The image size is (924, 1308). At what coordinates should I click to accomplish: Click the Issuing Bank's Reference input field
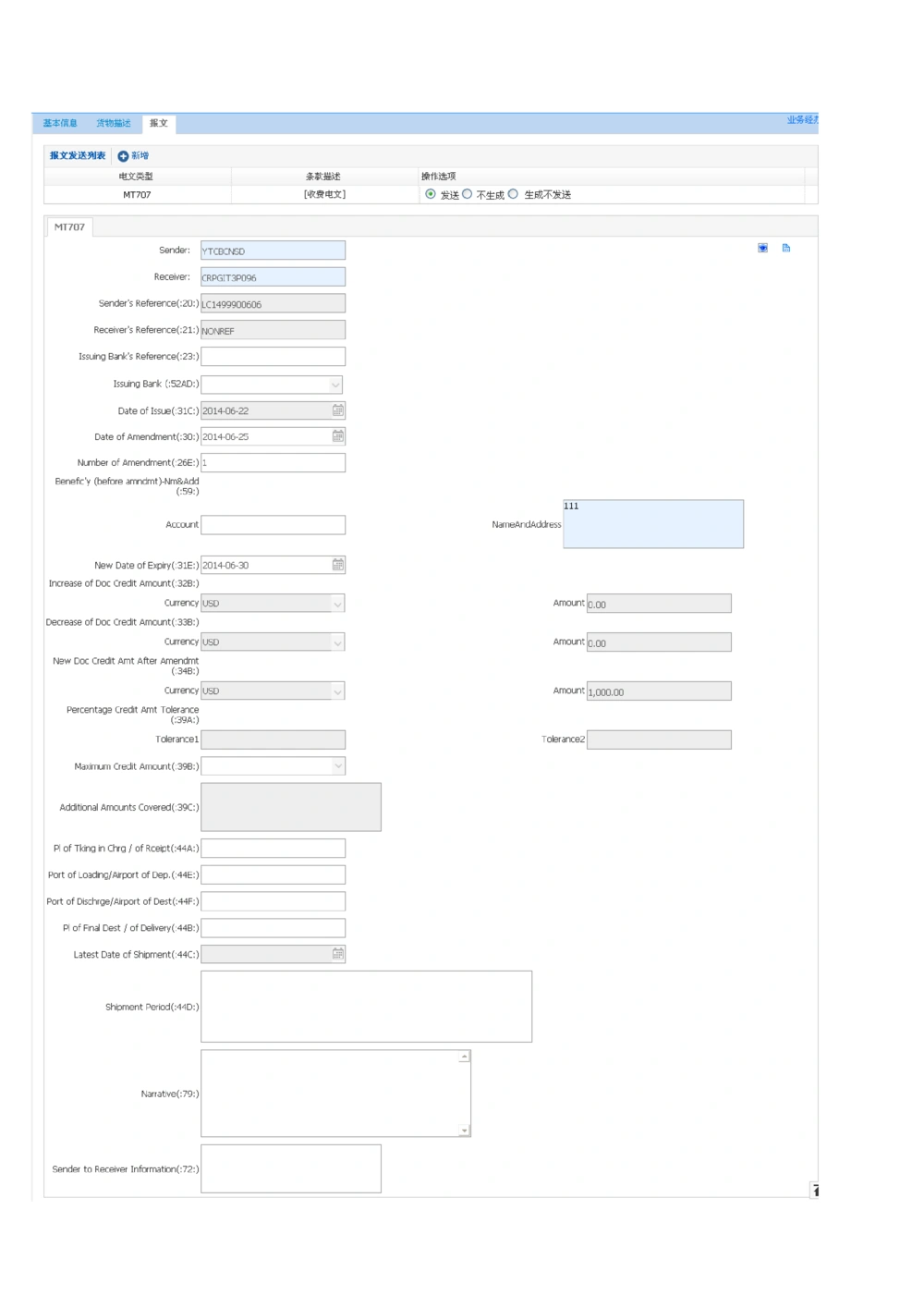[x=273, y=357]
